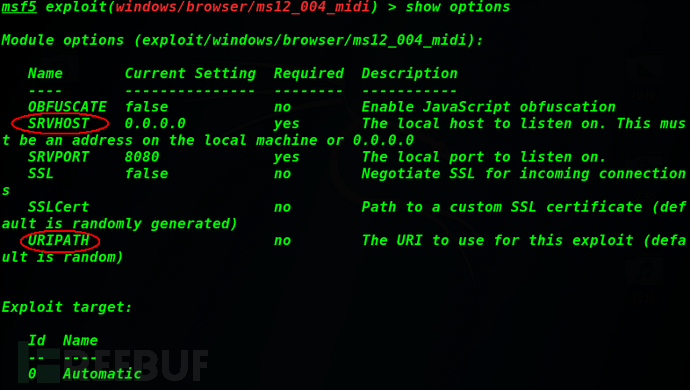Click the 'show options' command text
The width and height of the screenshot is (690, 390).
458,7
